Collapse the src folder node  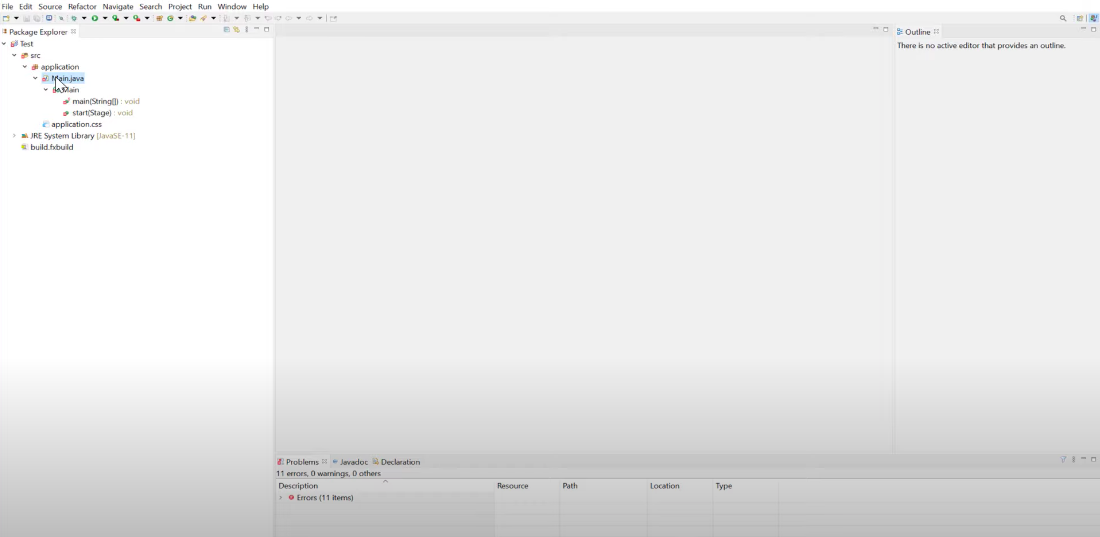point(14,55)
